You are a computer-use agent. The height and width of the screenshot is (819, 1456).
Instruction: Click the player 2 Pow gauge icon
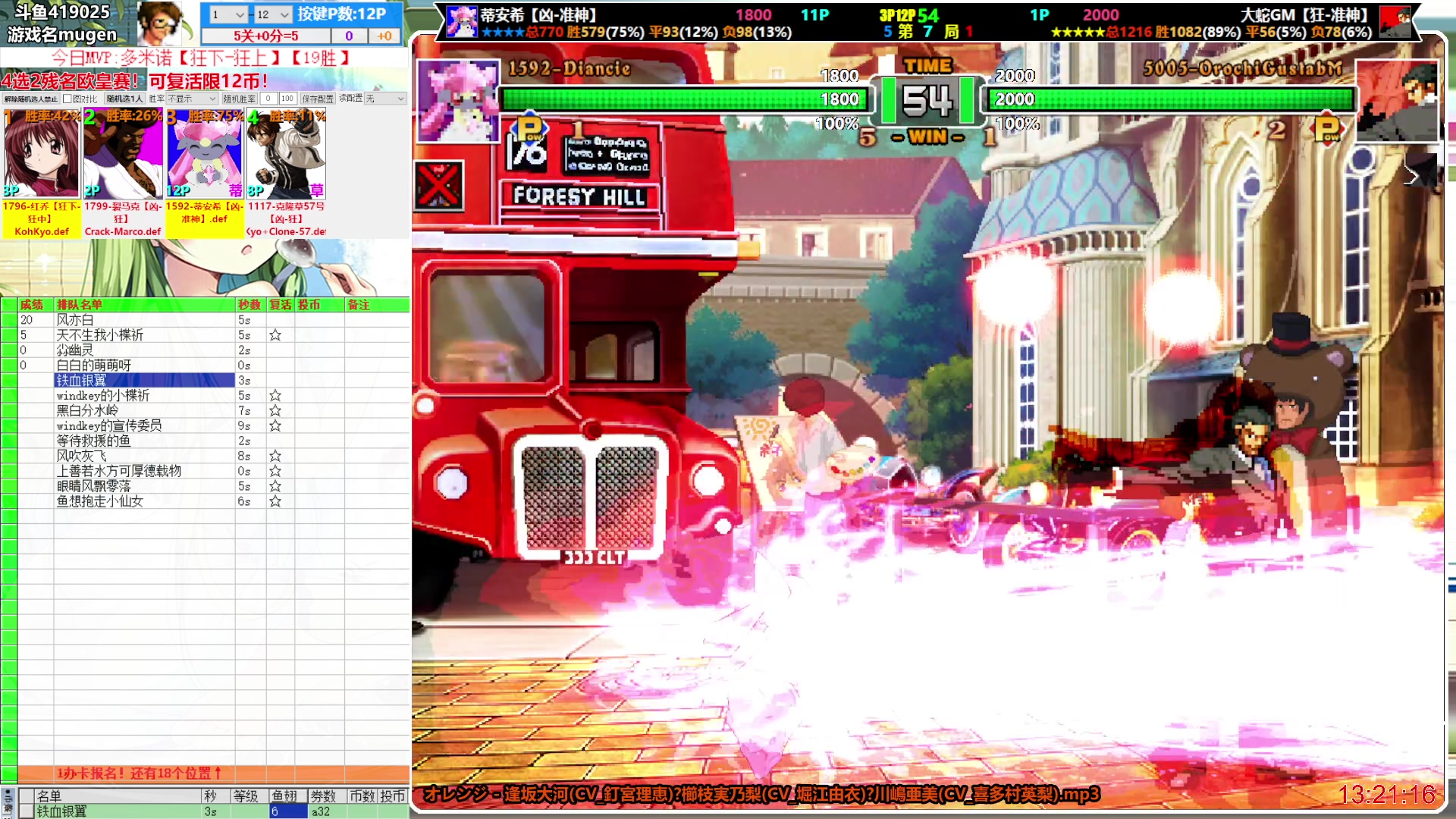click(x=1327, y=127)
